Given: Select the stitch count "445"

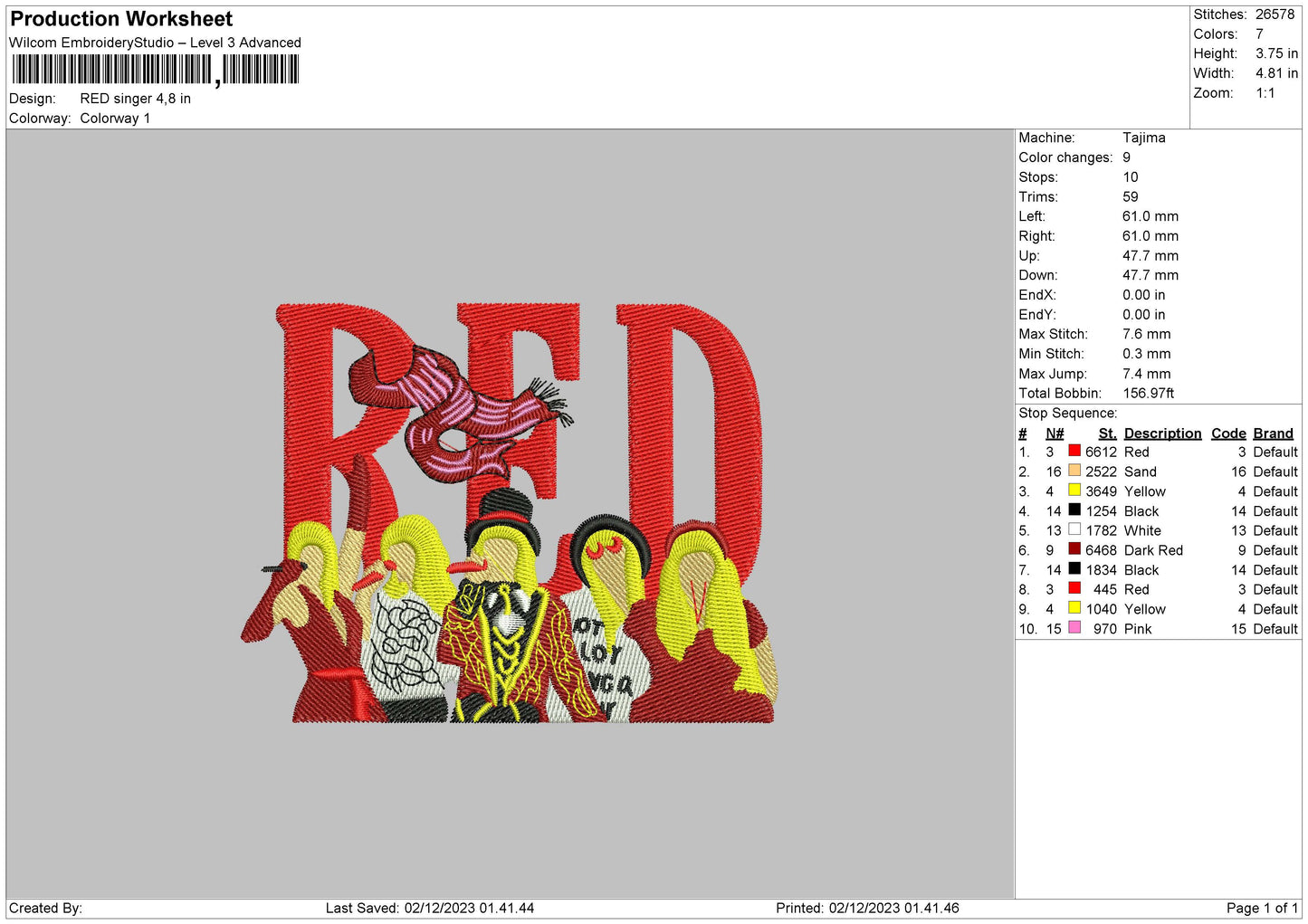Looking at the screenshot, I should (x=1105, y=590).
